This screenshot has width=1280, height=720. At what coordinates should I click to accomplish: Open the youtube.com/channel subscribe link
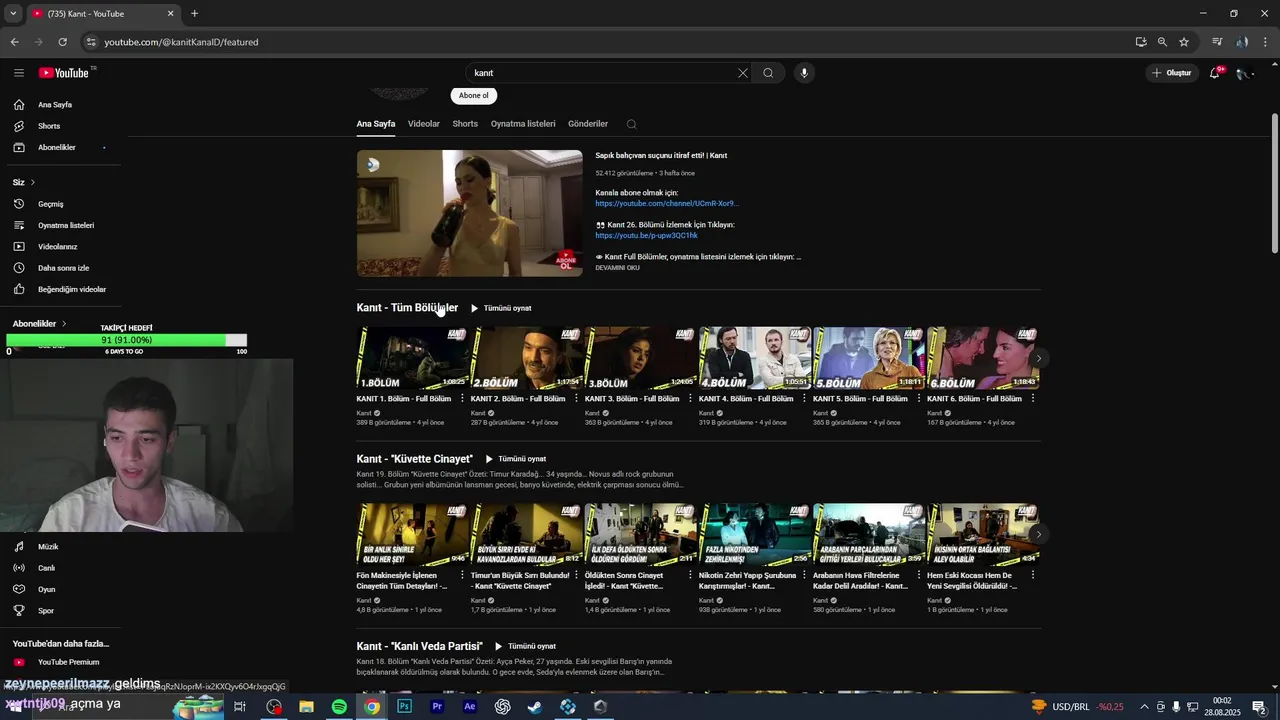click(x=667, y=204)
